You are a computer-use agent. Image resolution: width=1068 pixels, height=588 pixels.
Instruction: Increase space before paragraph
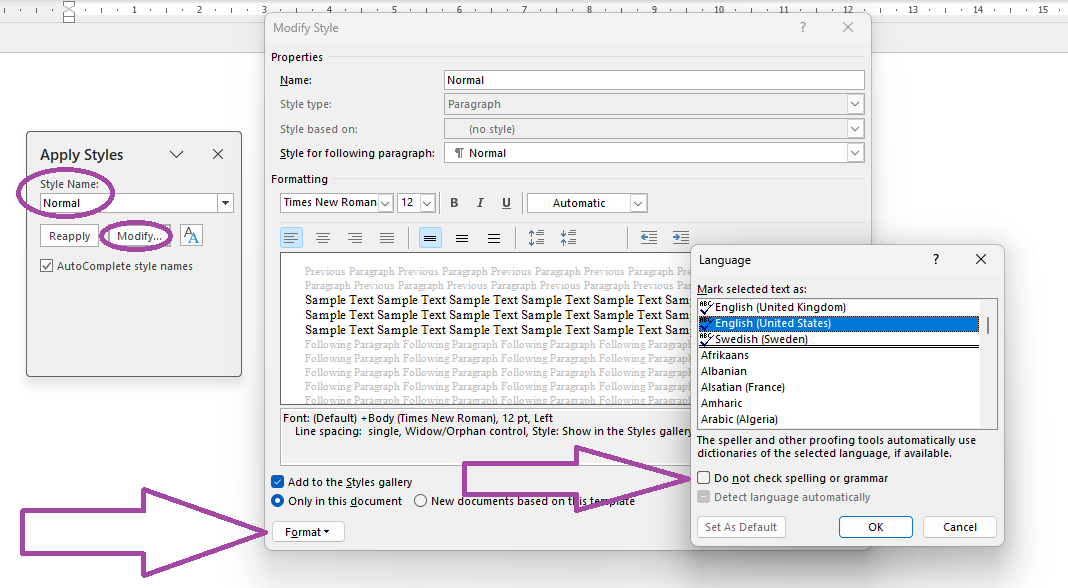coord(536,237)
